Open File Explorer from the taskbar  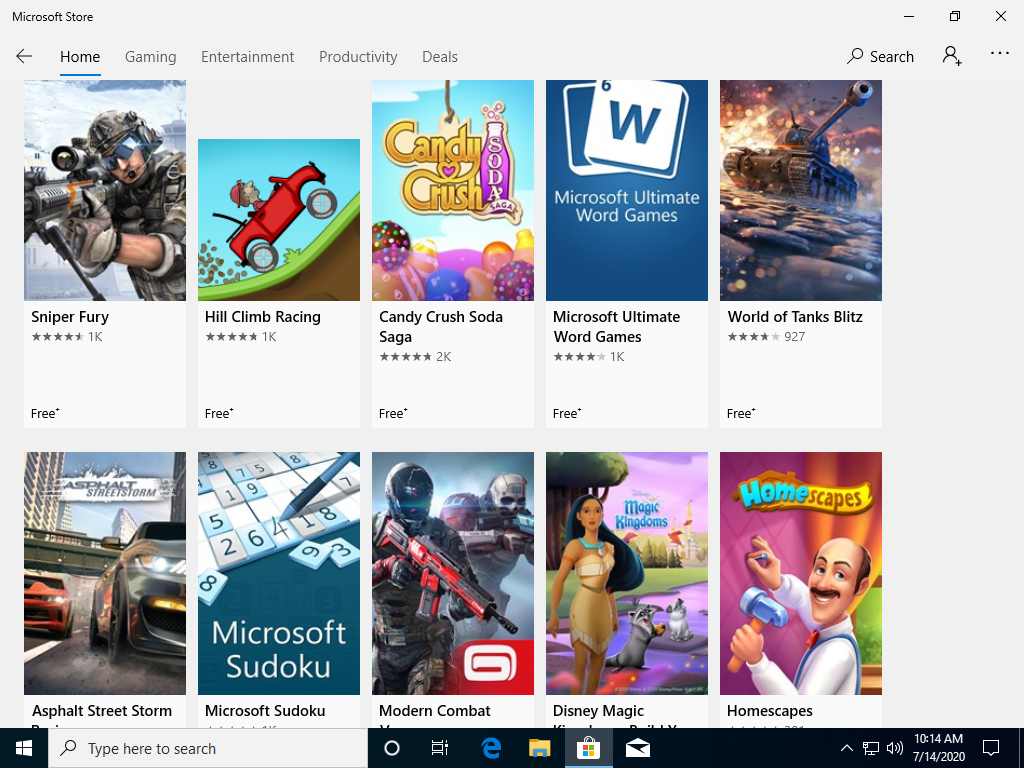pos(539,748)
